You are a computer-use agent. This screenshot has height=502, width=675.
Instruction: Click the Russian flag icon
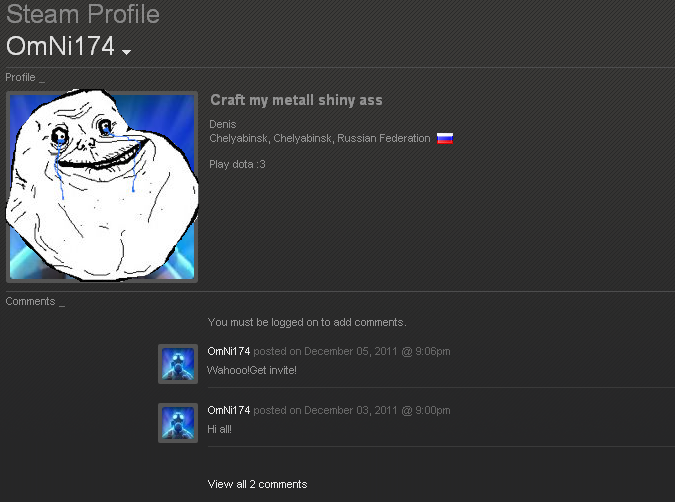pos(445,138)
